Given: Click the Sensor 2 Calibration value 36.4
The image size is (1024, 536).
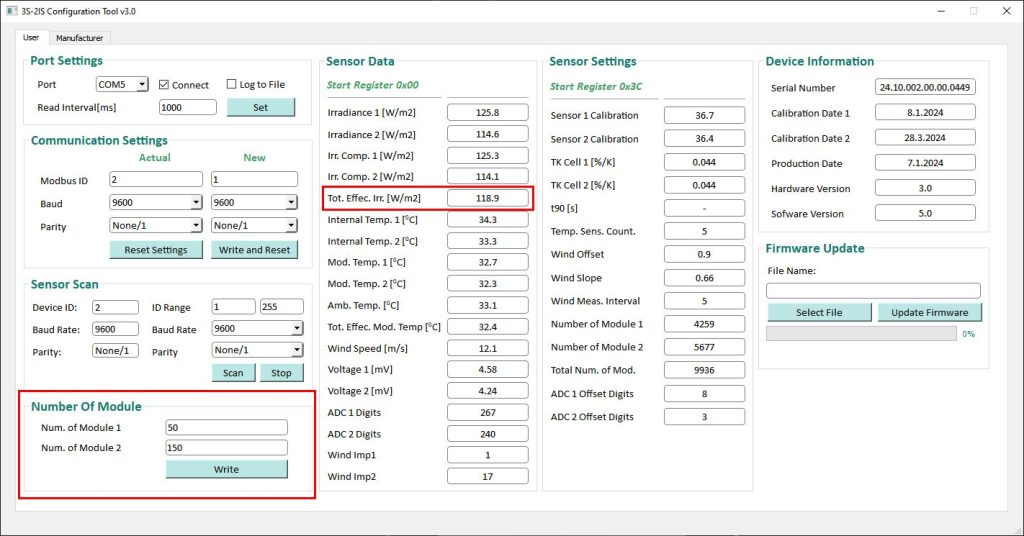Looking at the screenshot, I should click(x=705, y=139).
